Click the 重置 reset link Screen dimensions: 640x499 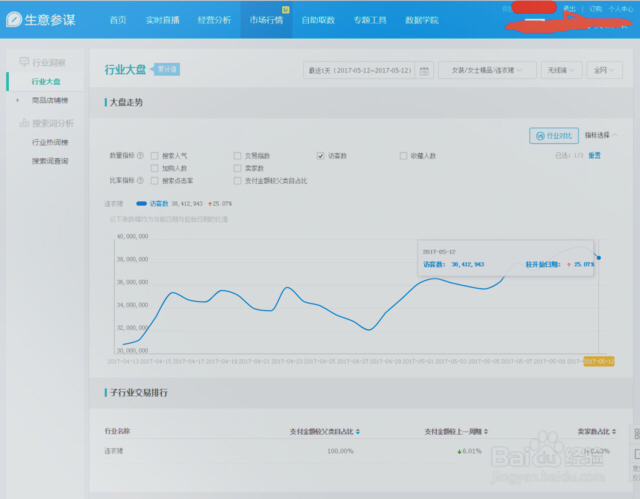point(594,155)
